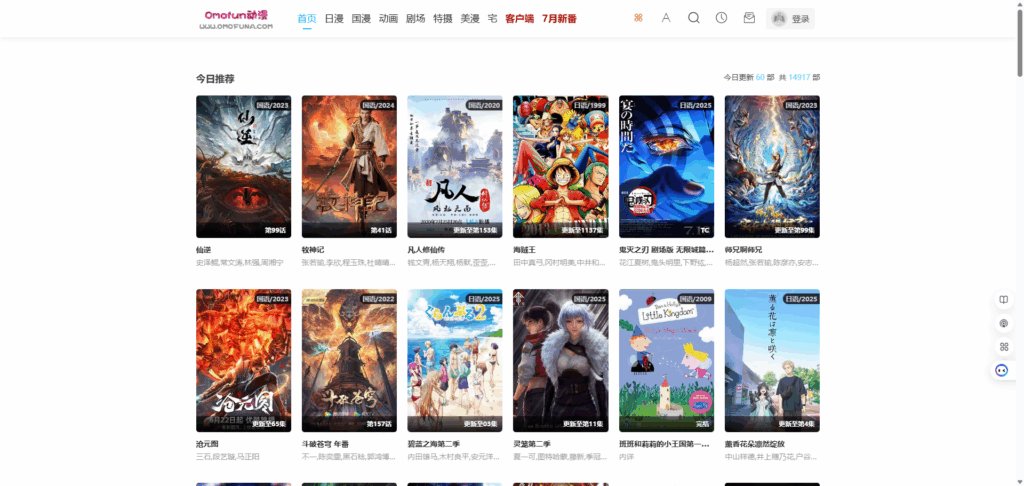Open watch history clock icon

point(721,18)
